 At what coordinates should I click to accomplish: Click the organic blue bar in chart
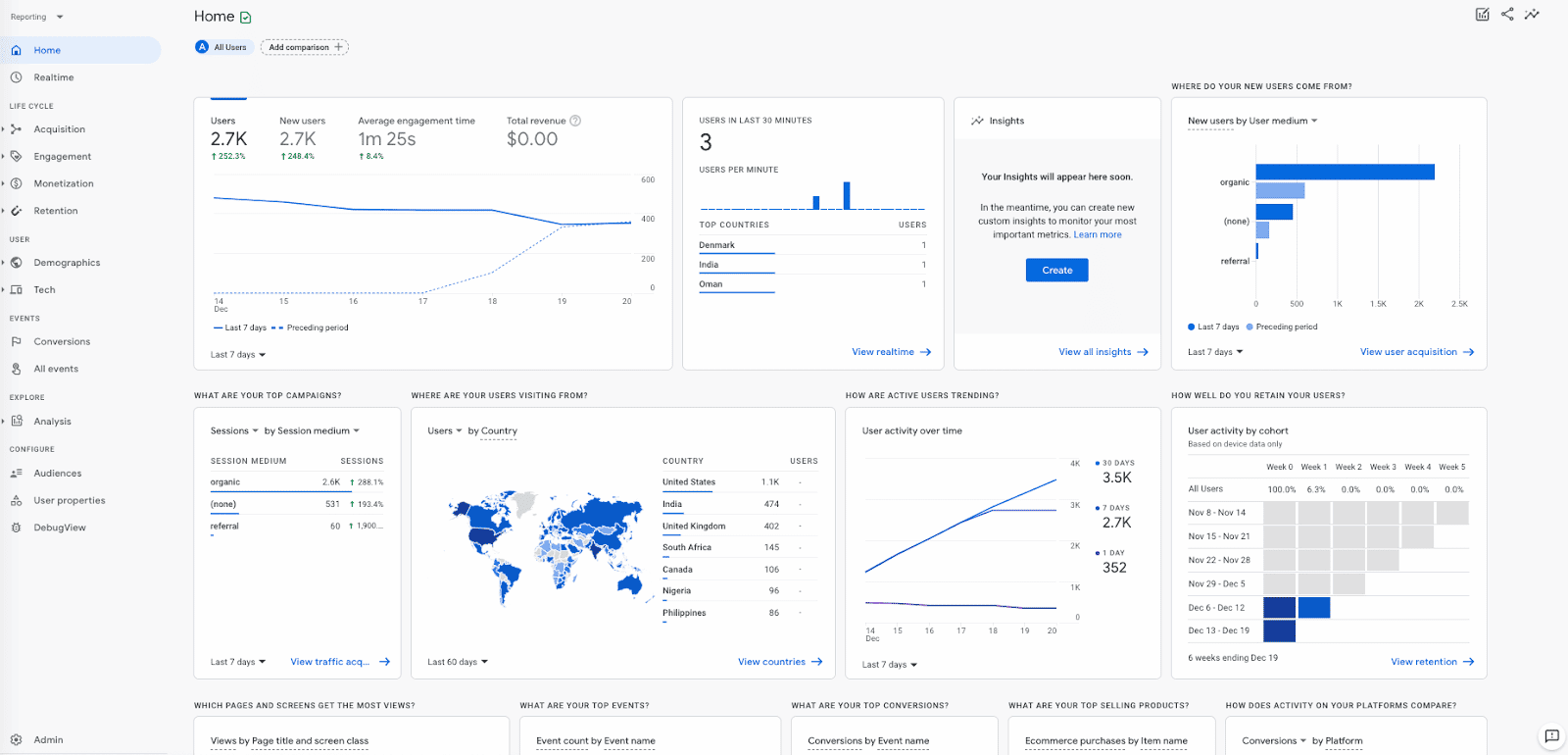coord(1345,173)
